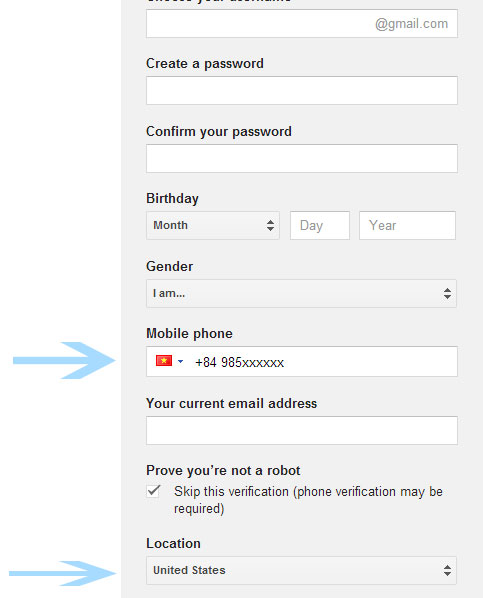Select the Birthday Year field
The width and height of the screenshot is (483, 598).
(x=407, y=225)
